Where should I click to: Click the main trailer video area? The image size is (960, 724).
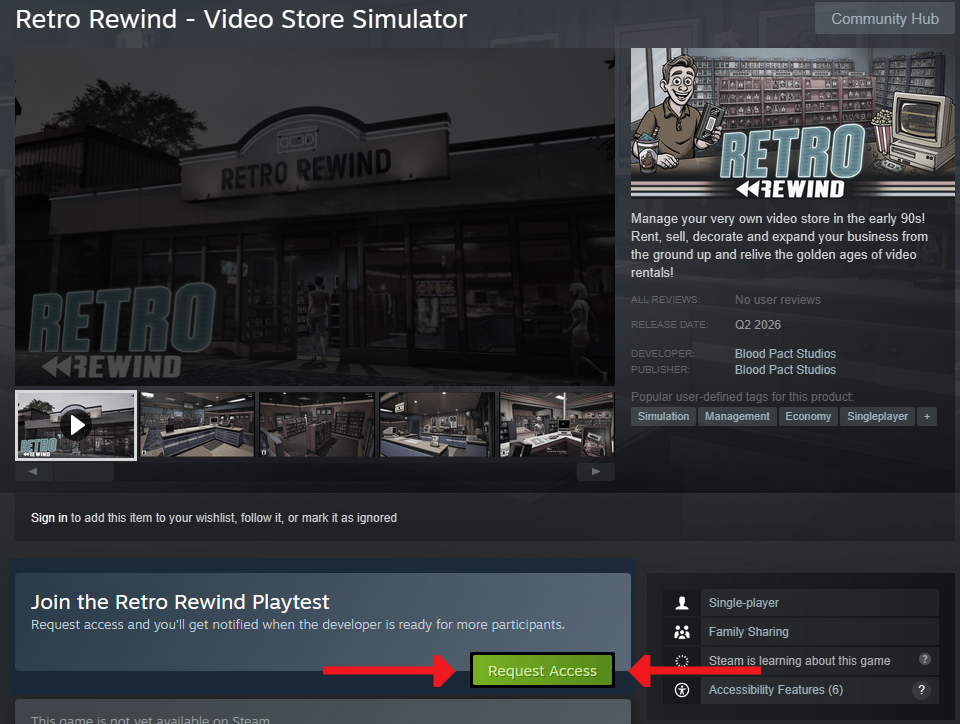pyautogui.click(x=315, y=217)
